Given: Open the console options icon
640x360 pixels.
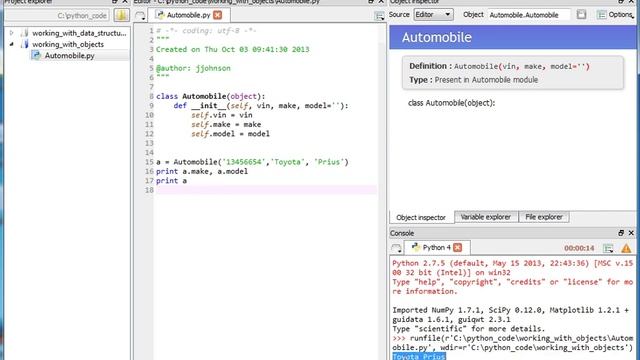Looking at the screenshot, I should pyautogui.click(x=608, y=248).
